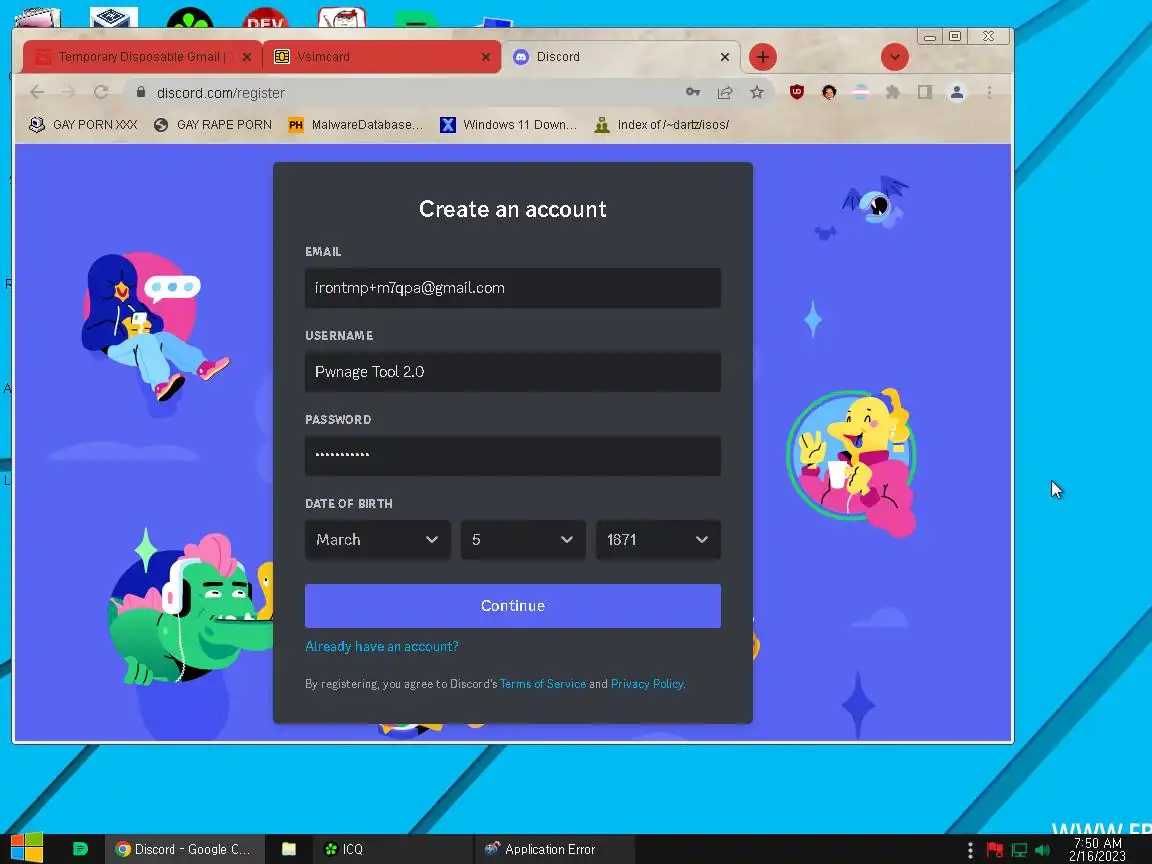
Task: Click the address bar URL
Action: (x=220, y=93)
